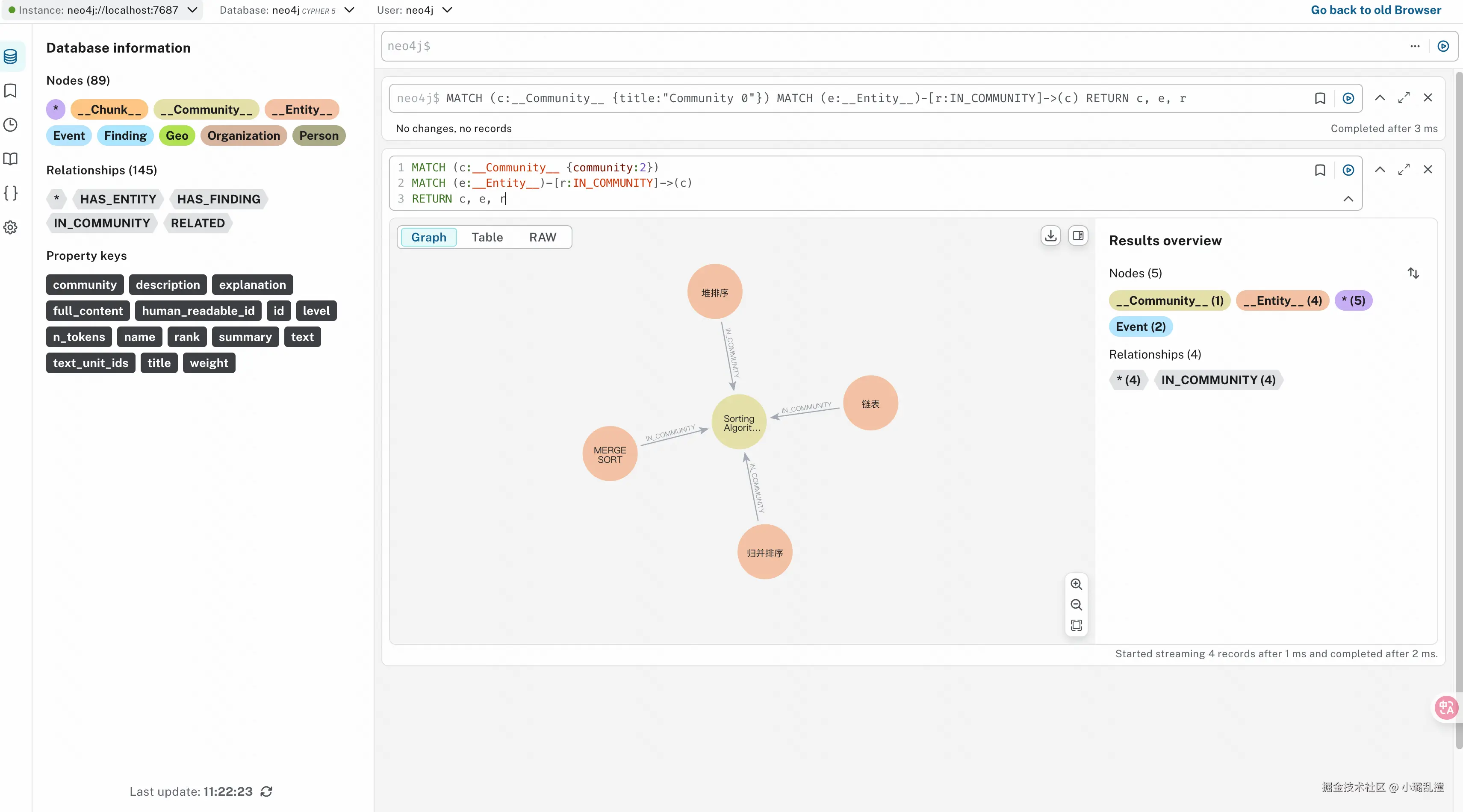
Task: Toggle the results overview side panel
Action: (1078, 235)
